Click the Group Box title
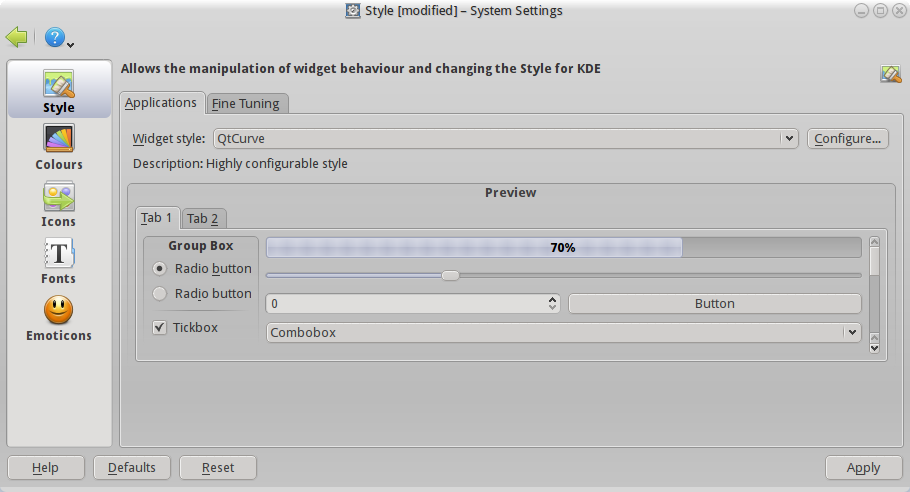 [x=201, y=245]
